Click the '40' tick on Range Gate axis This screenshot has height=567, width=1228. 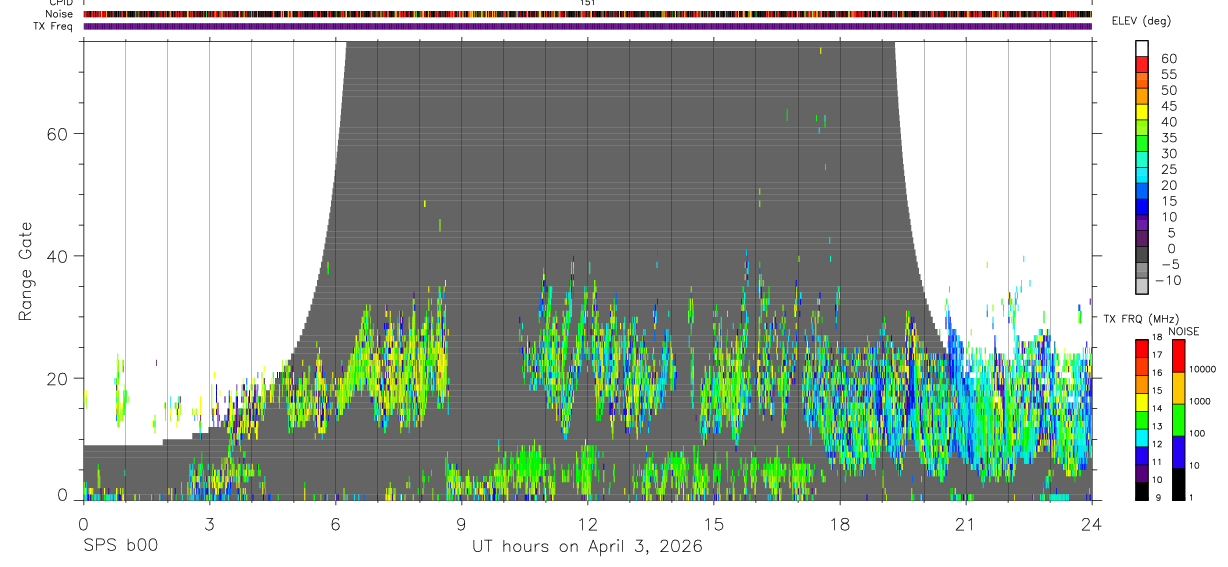pyautogui.click(x=59, y=256)
